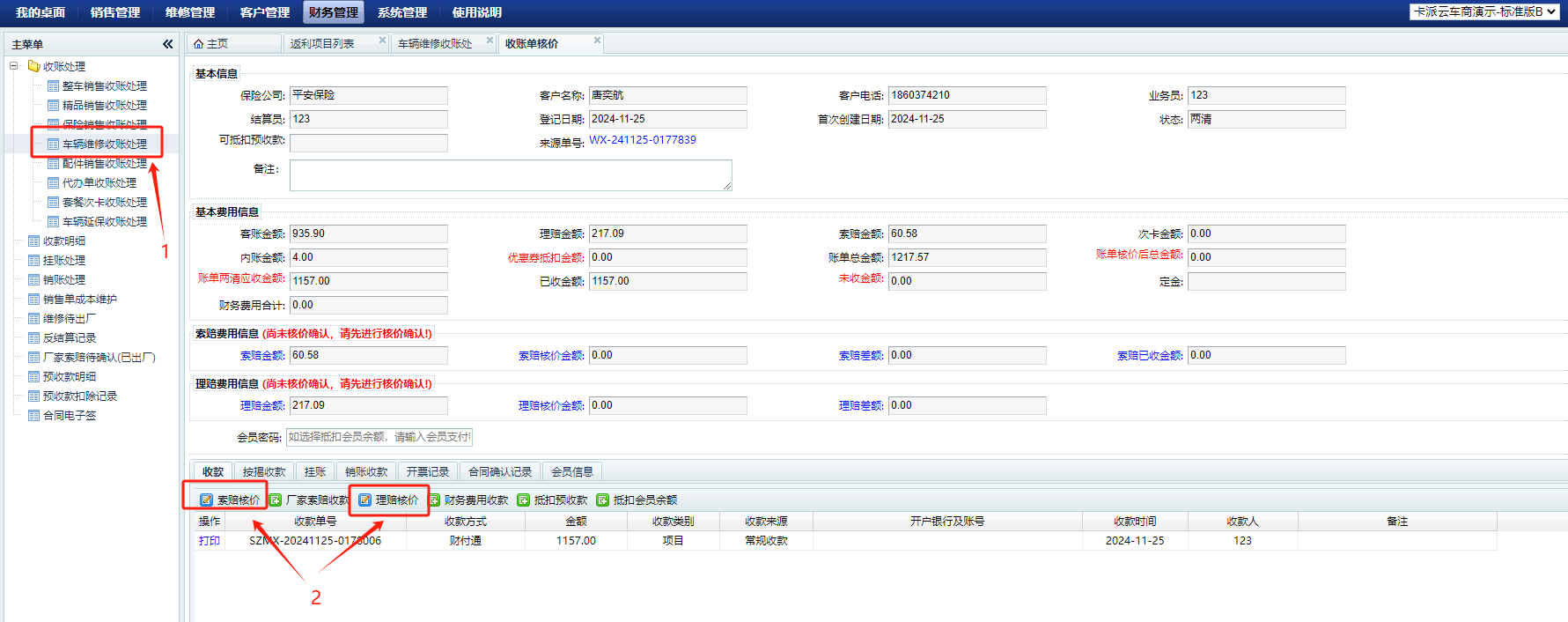1568x622 pixels.
Task: Switch to the 开票记录 tab
Action: (428, 471)
